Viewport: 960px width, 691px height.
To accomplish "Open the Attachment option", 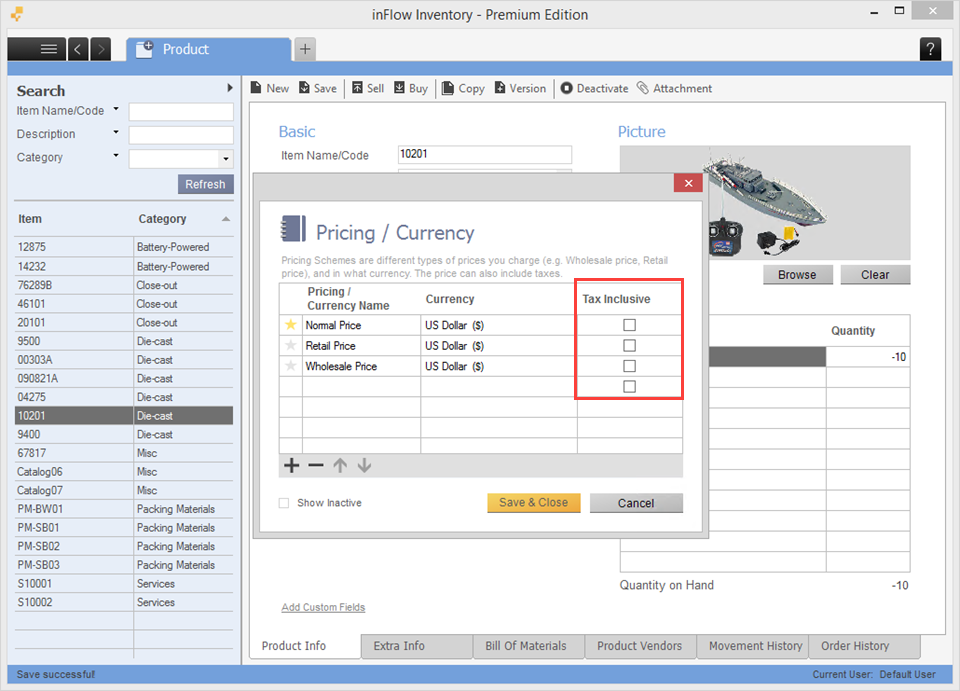I will 674,88.
